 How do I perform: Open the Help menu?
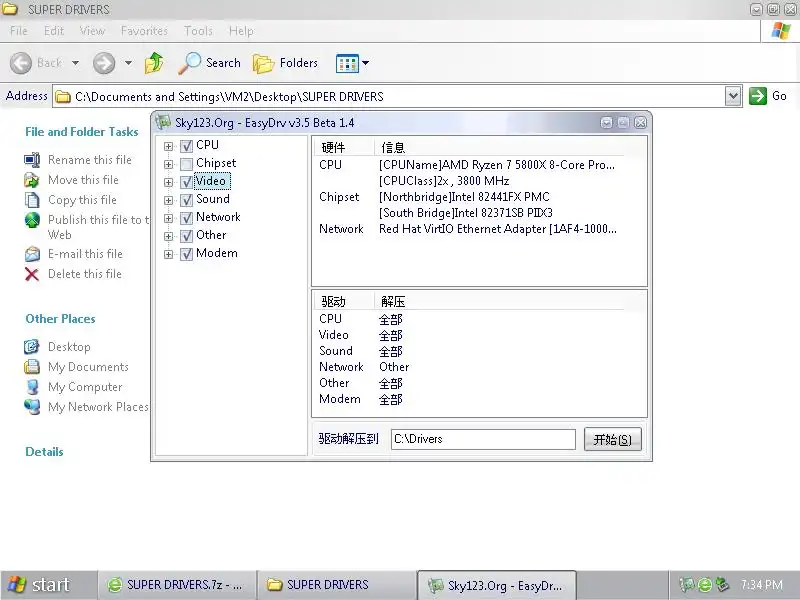pyautogui.click(x=241, y=31)
